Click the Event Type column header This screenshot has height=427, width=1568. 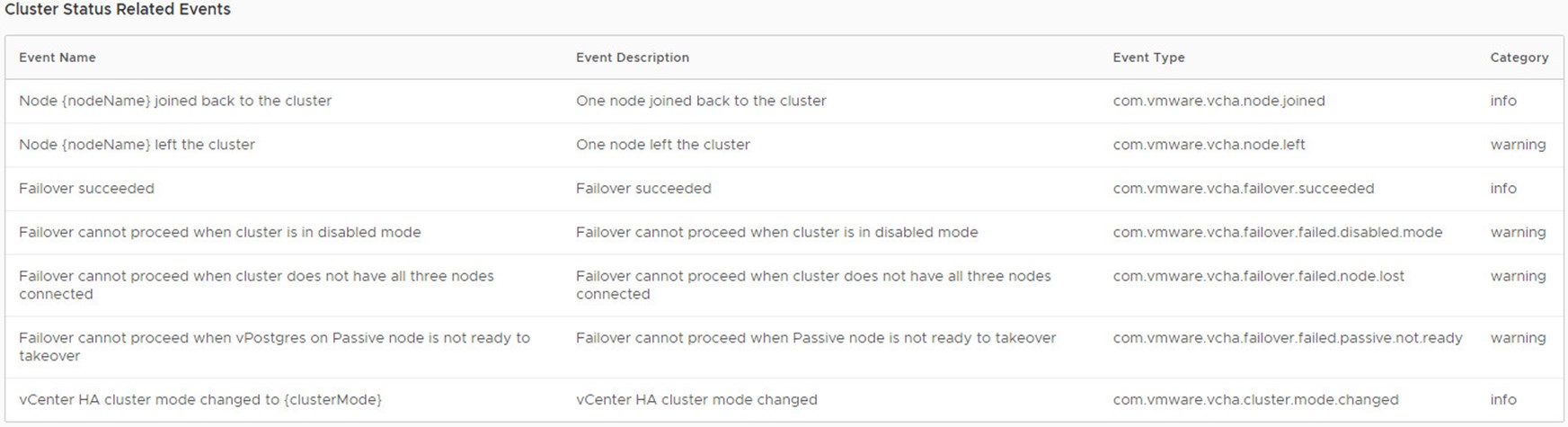click(x=1148, y=58)
